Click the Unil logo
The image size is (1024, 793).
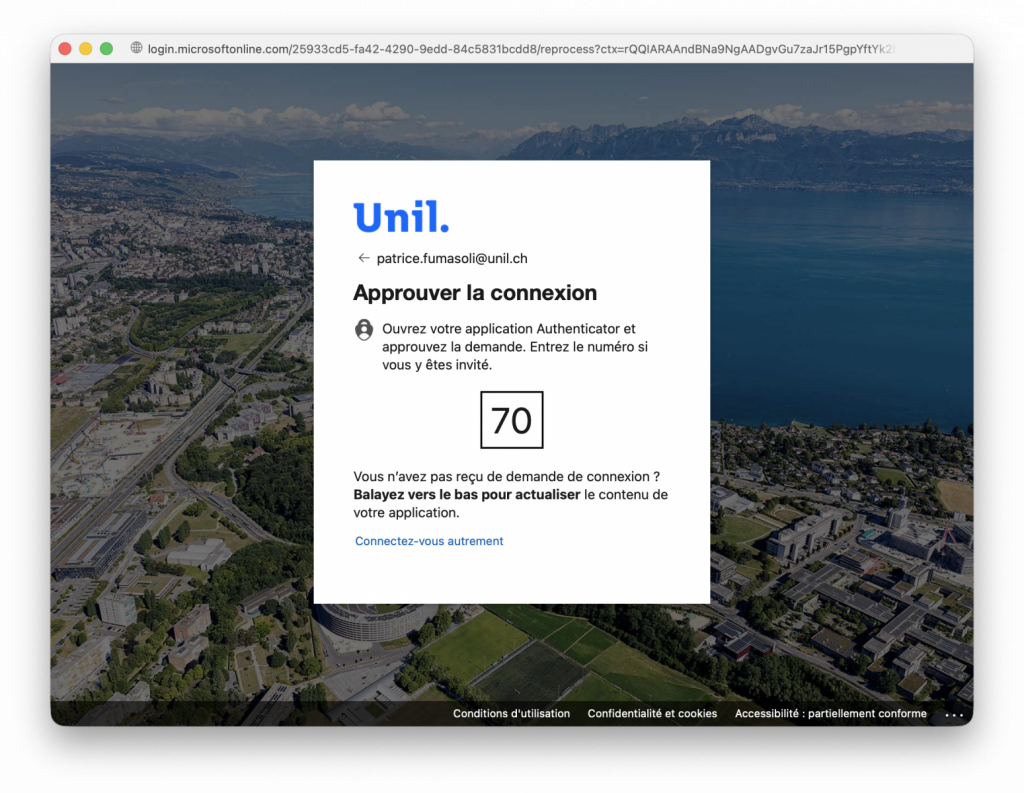click(402, 217)
